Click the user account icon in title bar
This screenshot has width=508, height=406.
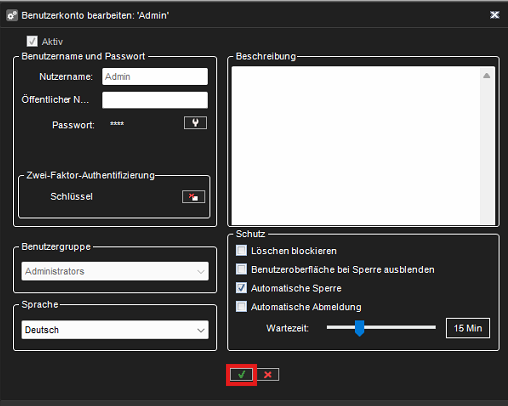click(12, 15)
